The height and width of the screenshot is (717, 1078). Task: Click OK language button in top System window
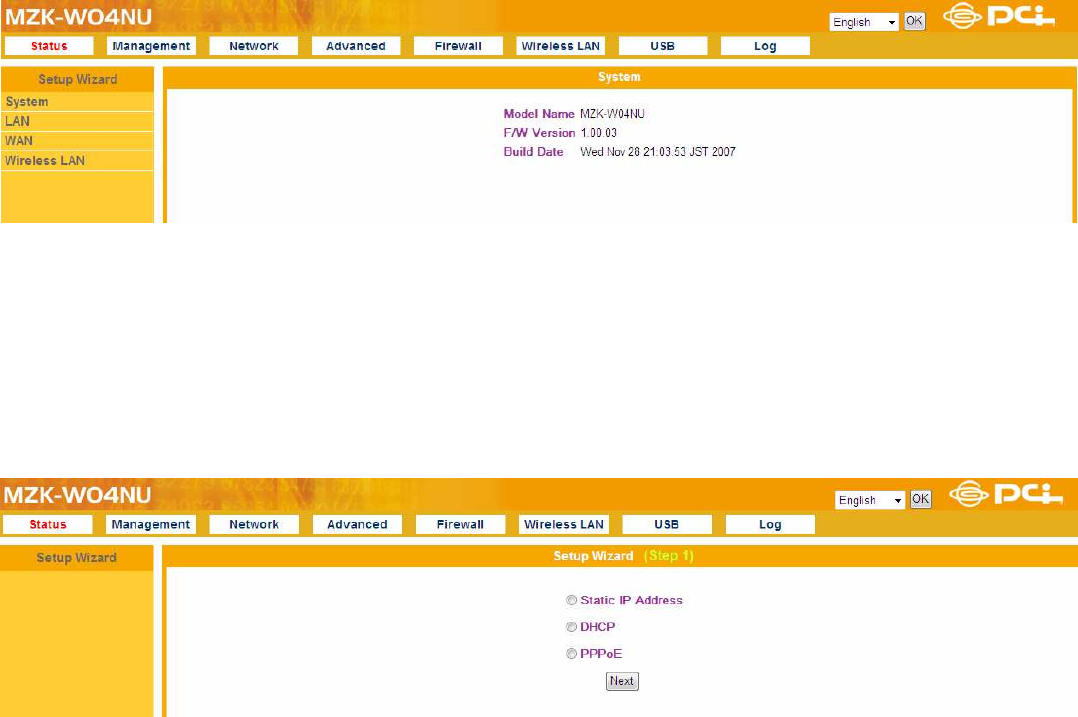[x=914, y=21]
